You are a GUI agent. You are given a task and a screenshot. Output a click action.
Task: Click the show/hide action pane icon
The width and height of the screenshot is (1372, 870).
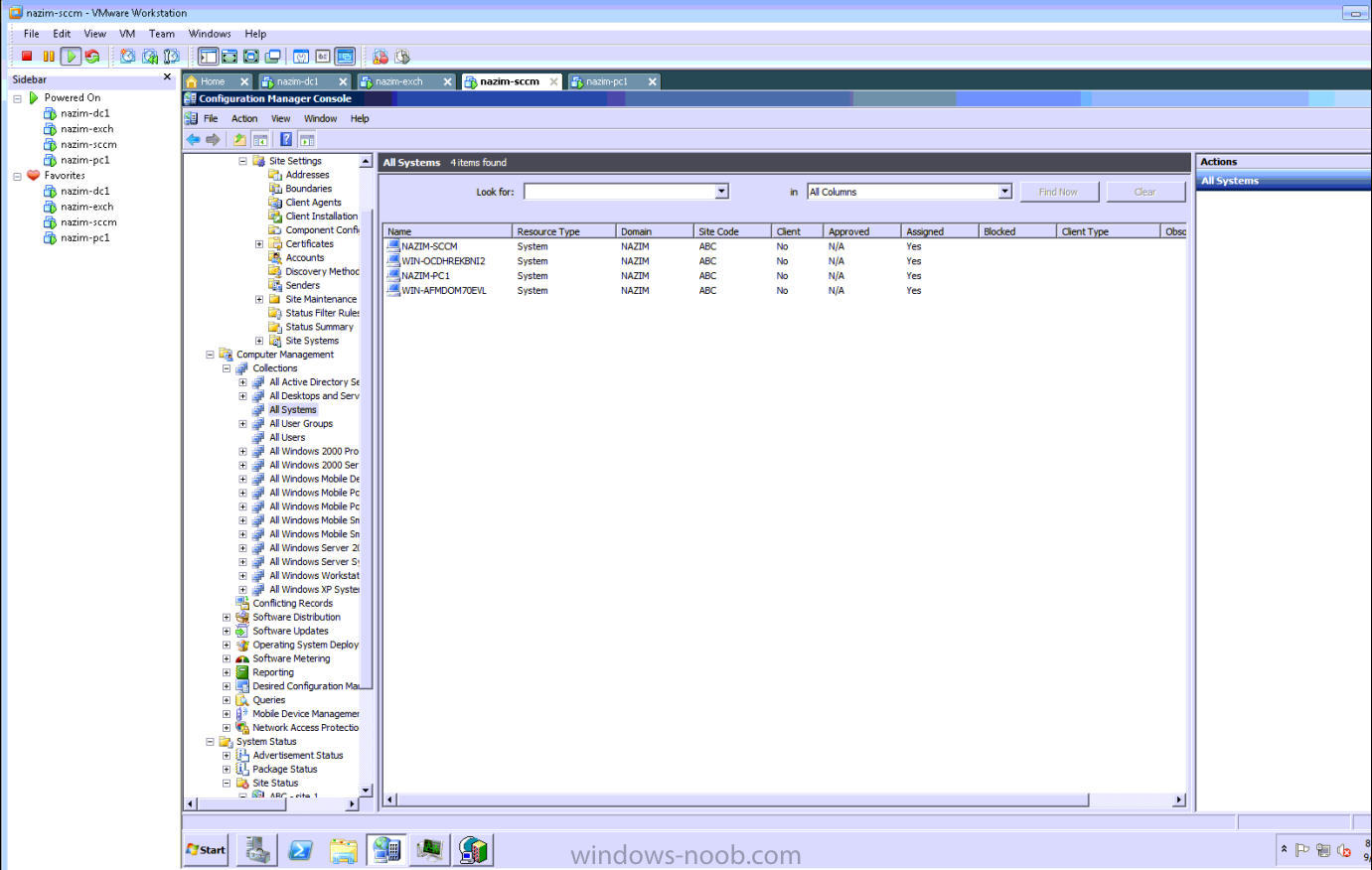(x=307, y=139)
